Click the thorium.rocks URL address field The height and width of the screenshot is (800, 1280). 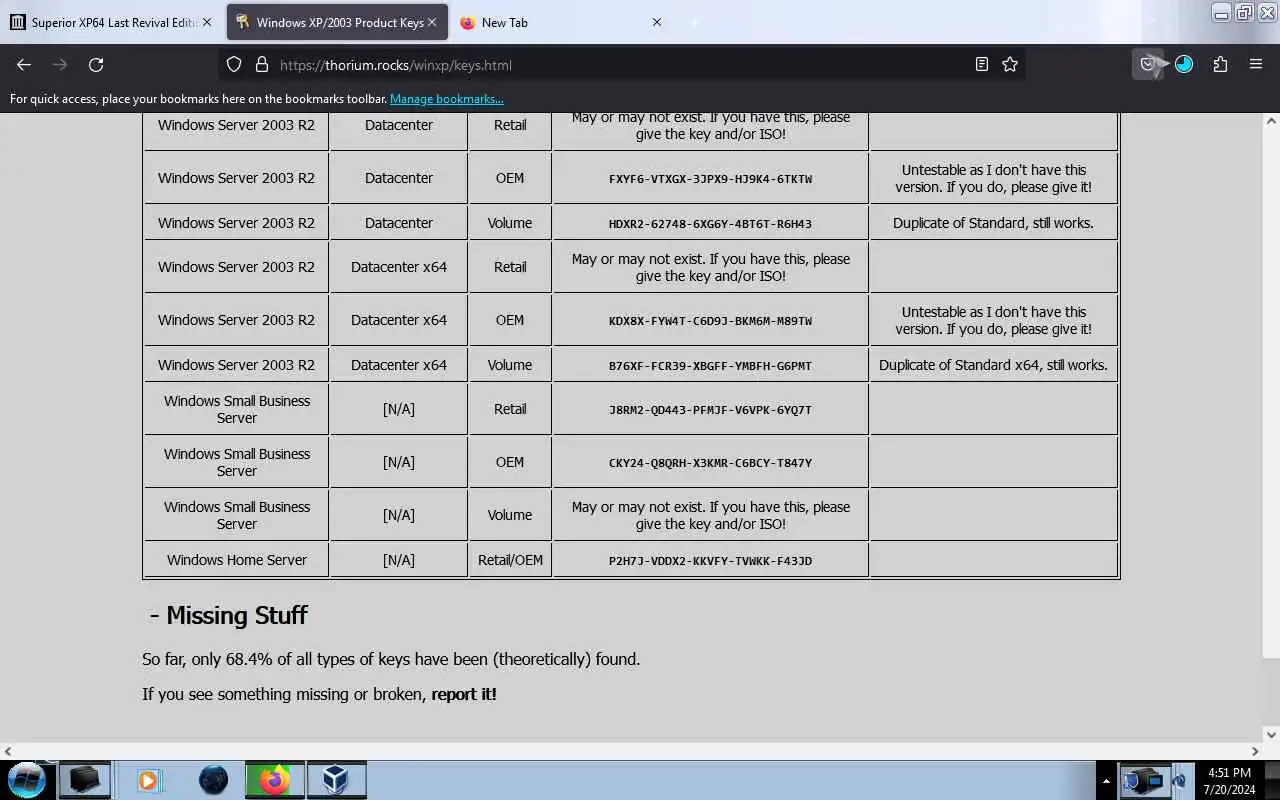(x=620, y=64)
